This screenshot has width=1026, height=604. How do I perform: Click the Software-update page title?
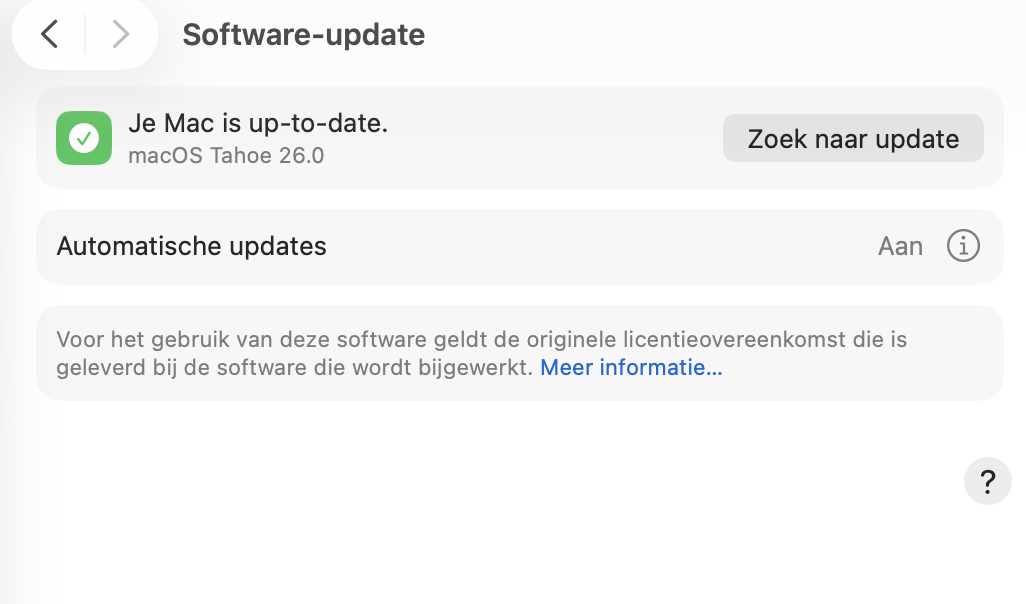tap(303, 34)
